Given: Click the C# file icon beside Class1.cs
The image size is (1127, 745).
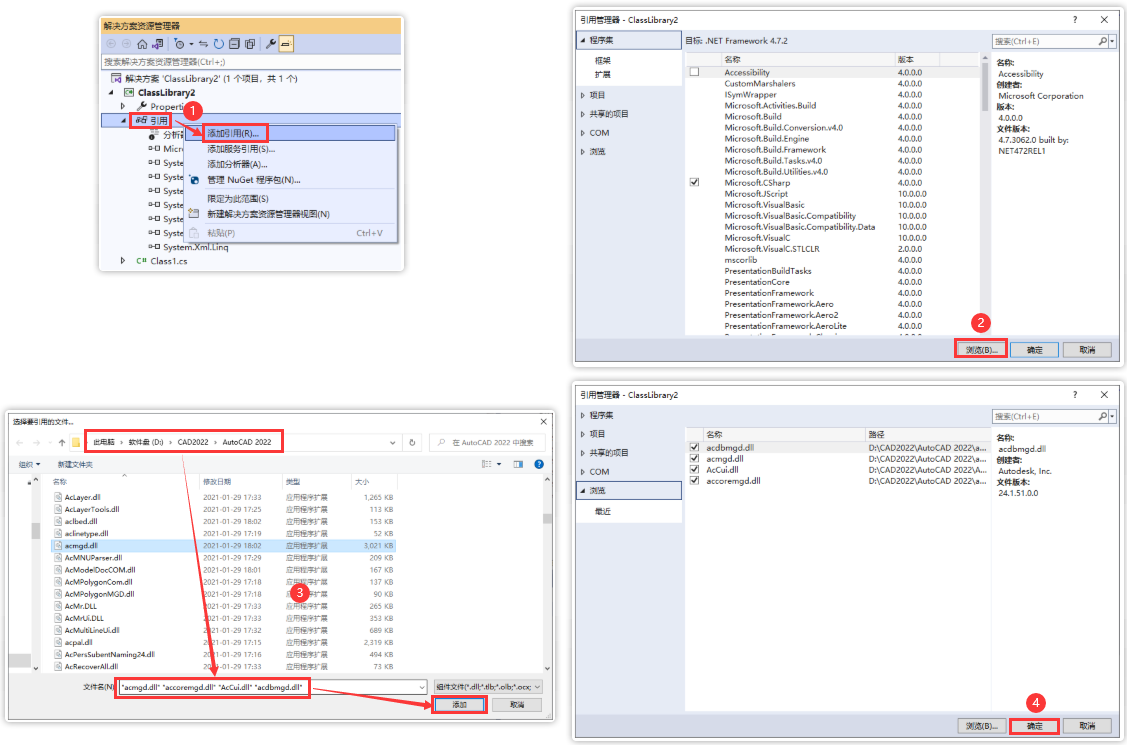Looking at the screenshot, I should (142, 261).
